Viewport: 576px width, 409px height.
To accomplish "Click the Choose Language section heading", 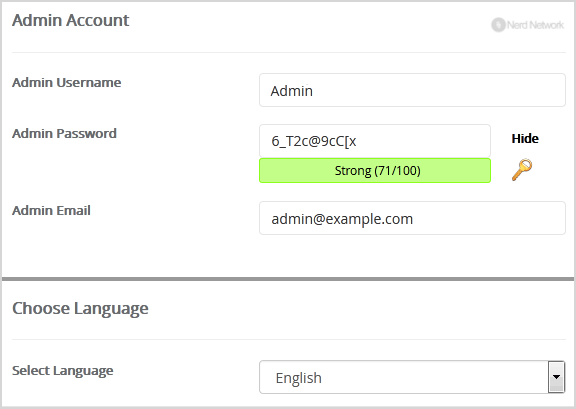I will pos(80,309).
